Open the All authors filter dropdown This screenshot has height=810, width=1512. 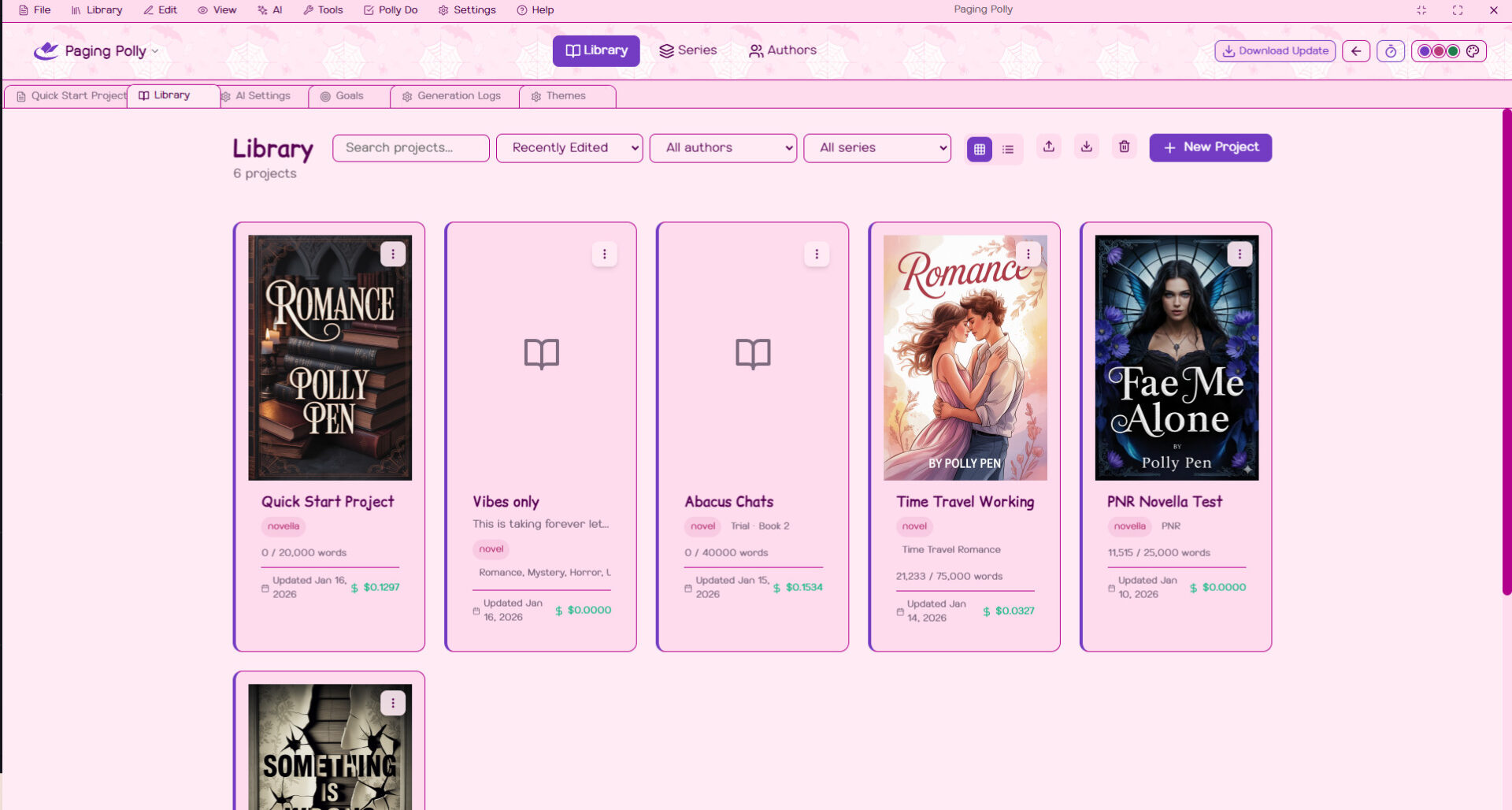[x=722, y=148]
